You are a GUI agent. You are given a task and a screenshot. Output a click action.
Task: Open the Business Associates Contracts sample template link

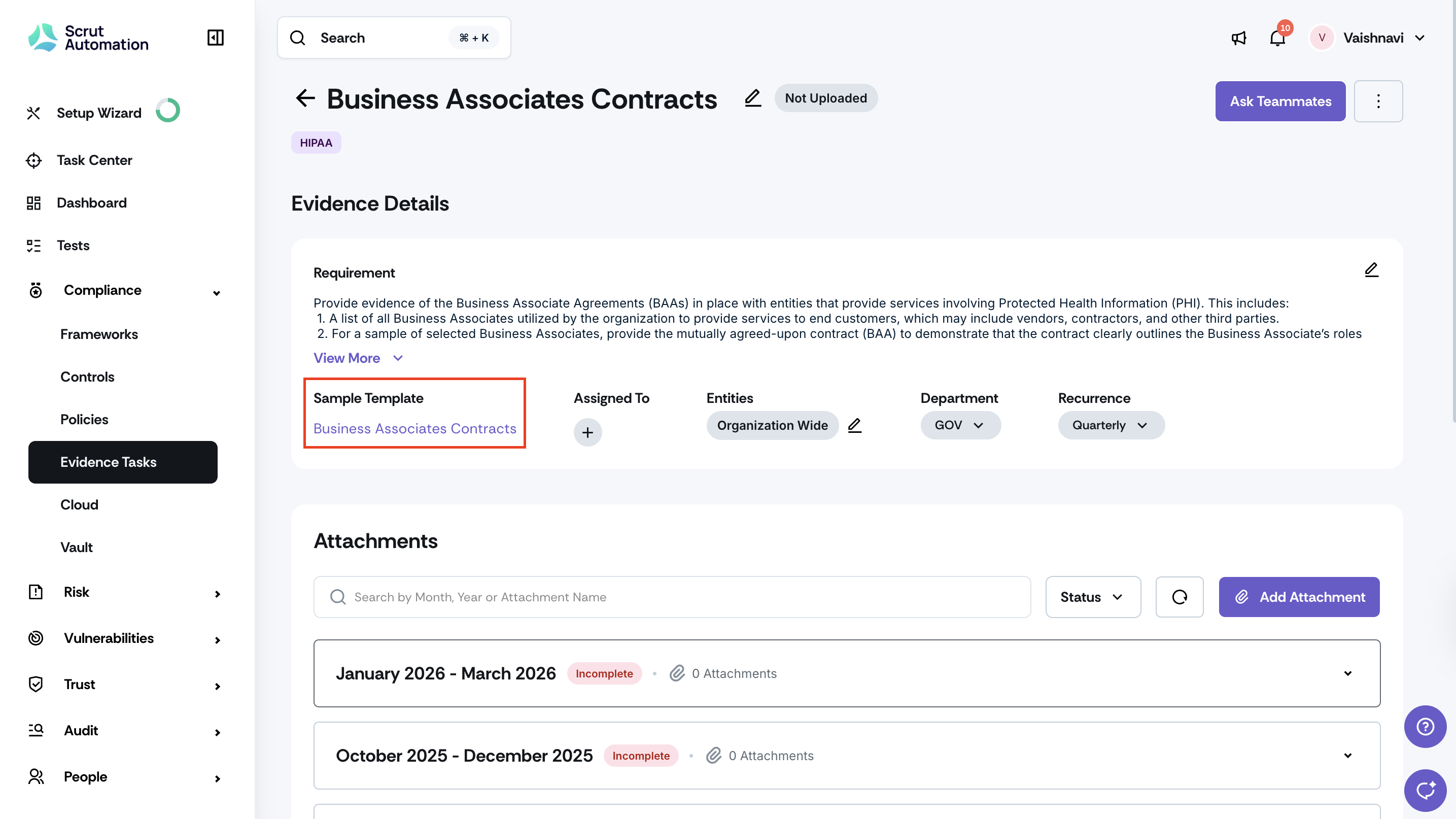tap(414, 428)
